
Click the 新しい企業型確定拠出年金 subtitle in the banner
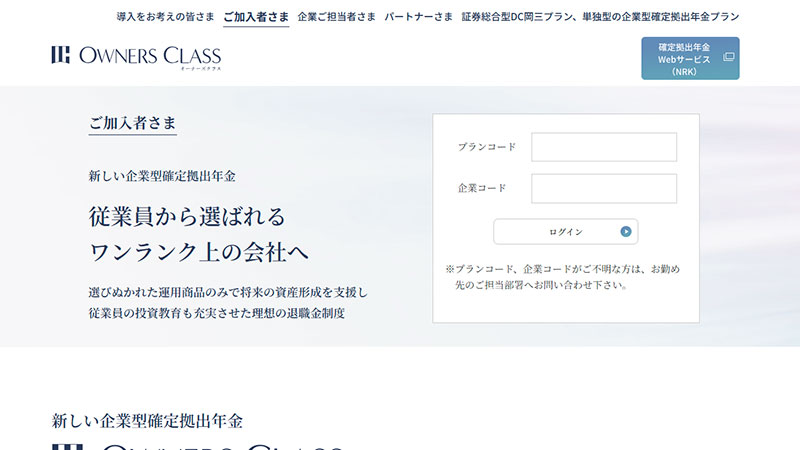pos(162,176)
